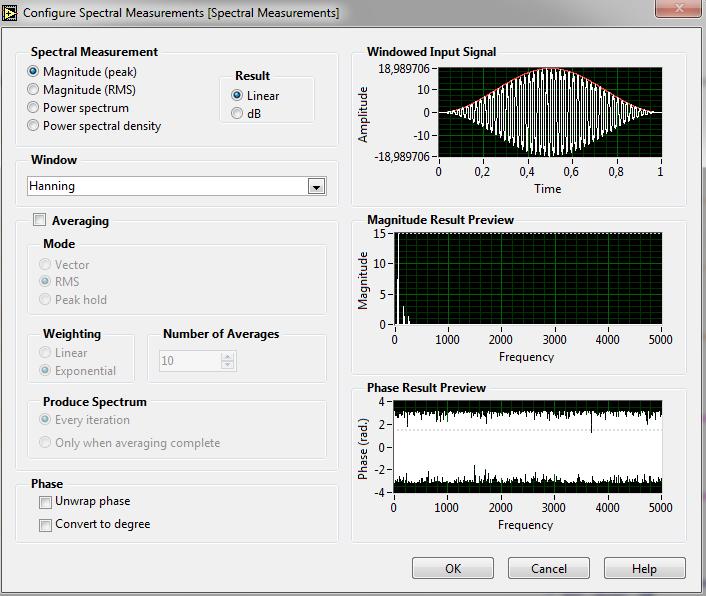Click the Windowed Input Signal graph

[550, 112]
